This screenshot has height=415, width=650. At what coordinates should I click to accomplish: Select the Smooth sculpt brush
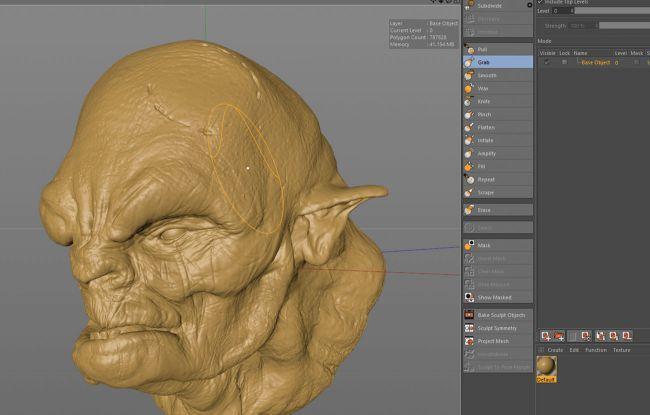497,75
